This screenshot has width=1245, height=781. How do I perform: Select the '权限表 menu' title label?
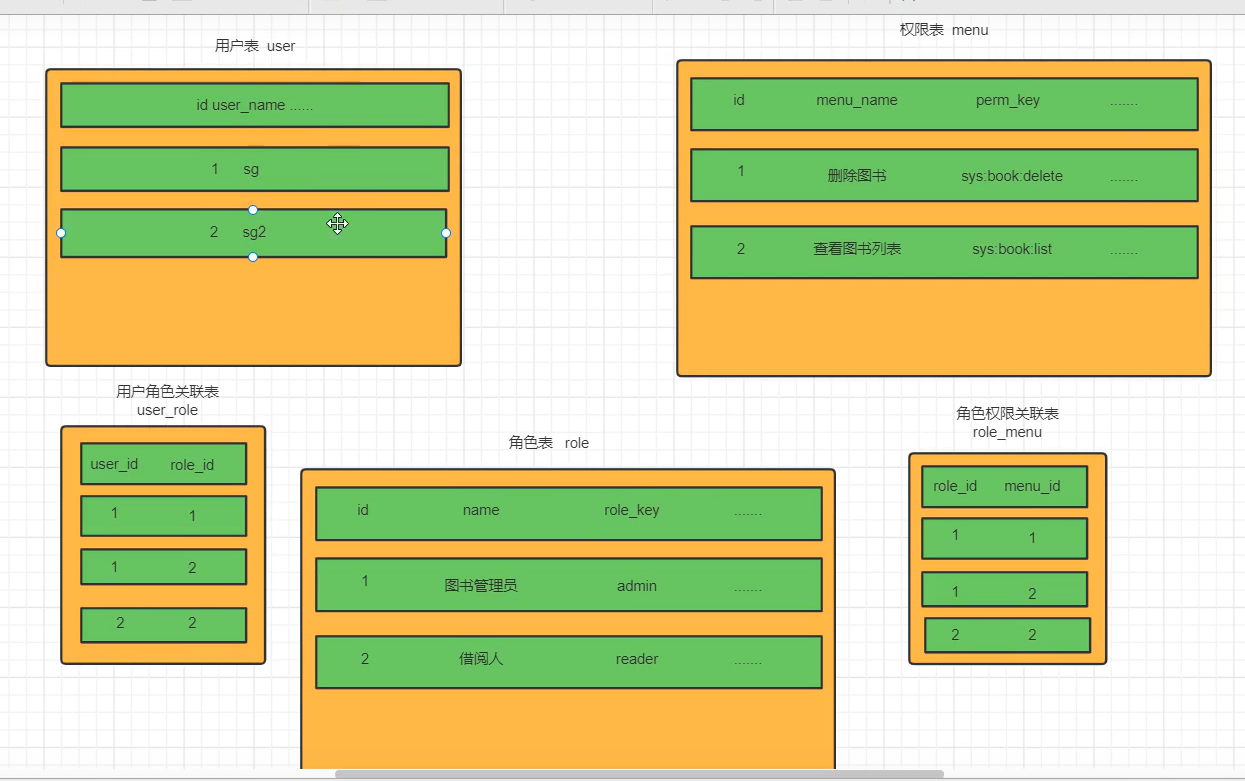click(x=943, y=30)
